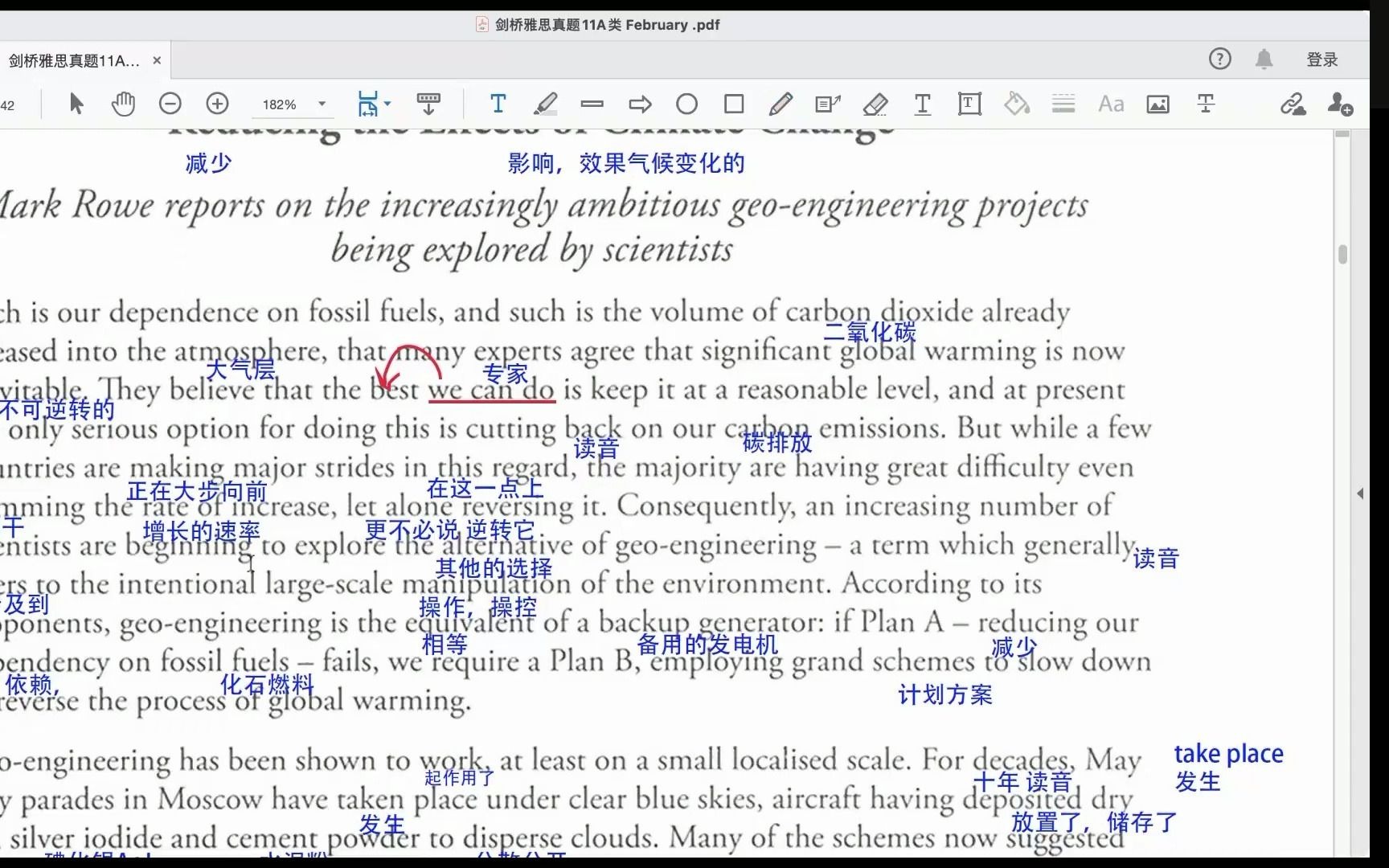
Task: Activate the hand pan tool
Action: [123, 104]
